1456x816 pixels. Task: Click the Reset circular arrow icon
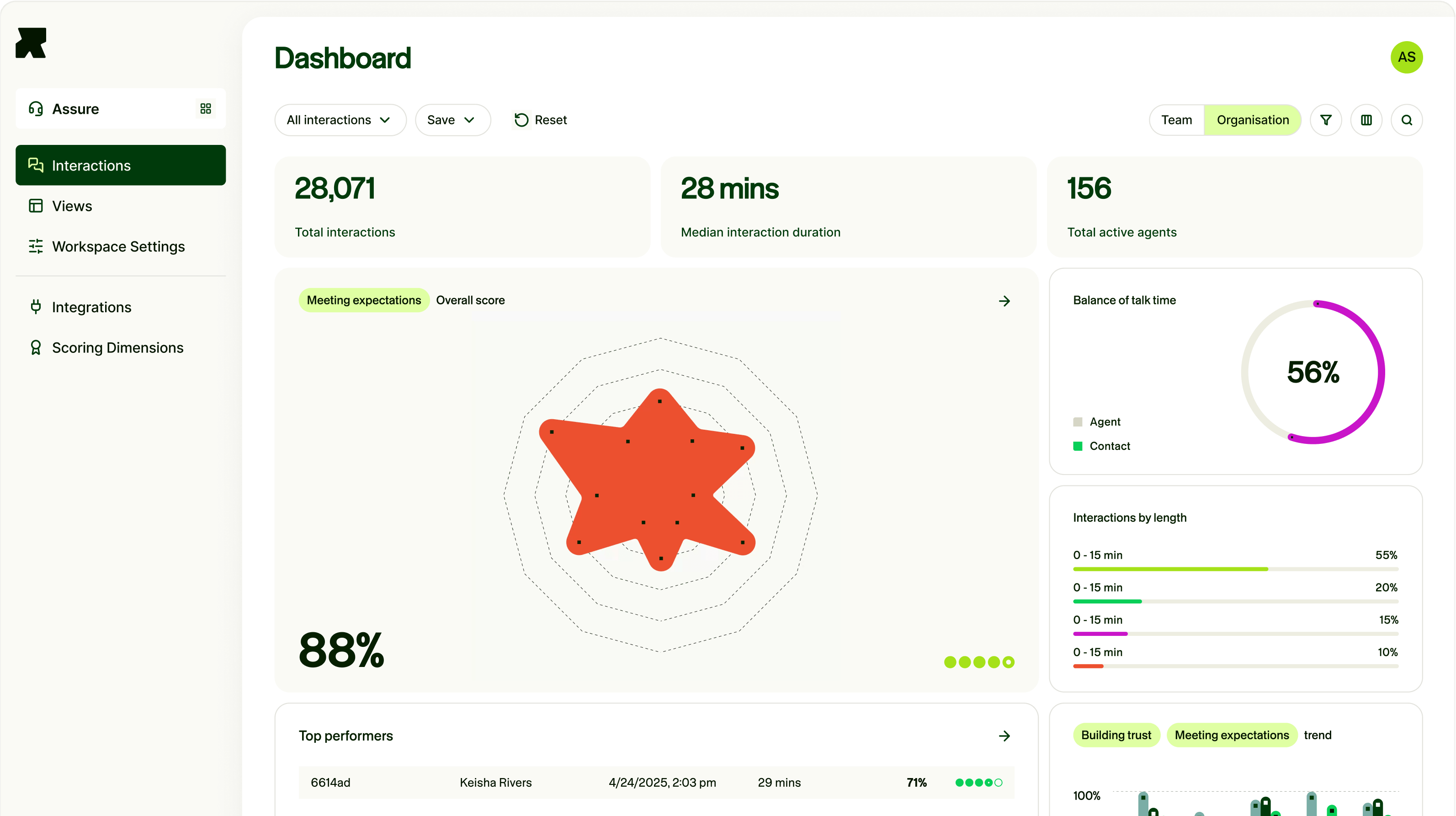click(x=521, y=120)
